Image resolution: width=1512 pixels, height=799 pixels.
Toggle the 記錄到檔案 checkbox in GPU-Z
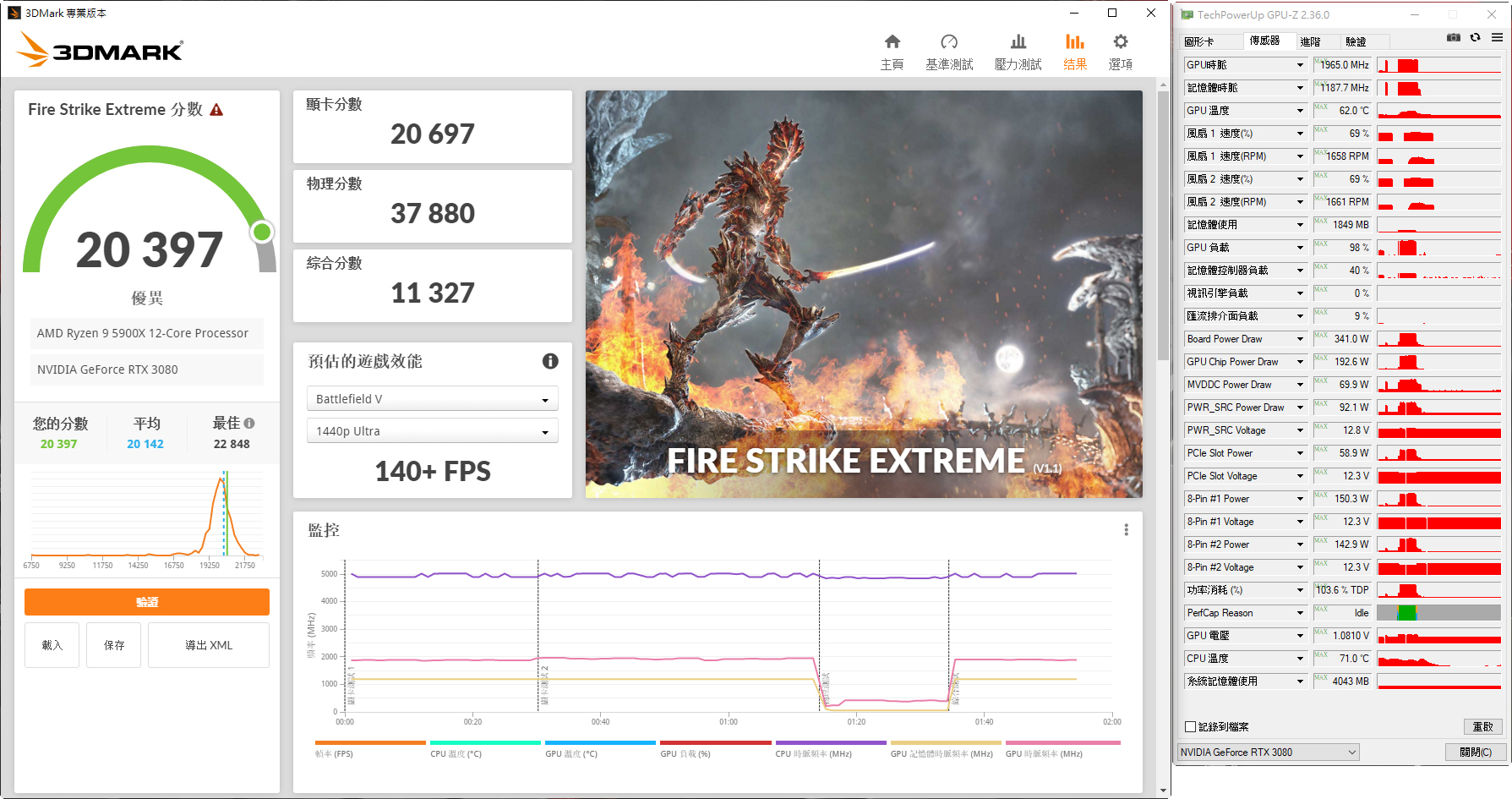1190,726
